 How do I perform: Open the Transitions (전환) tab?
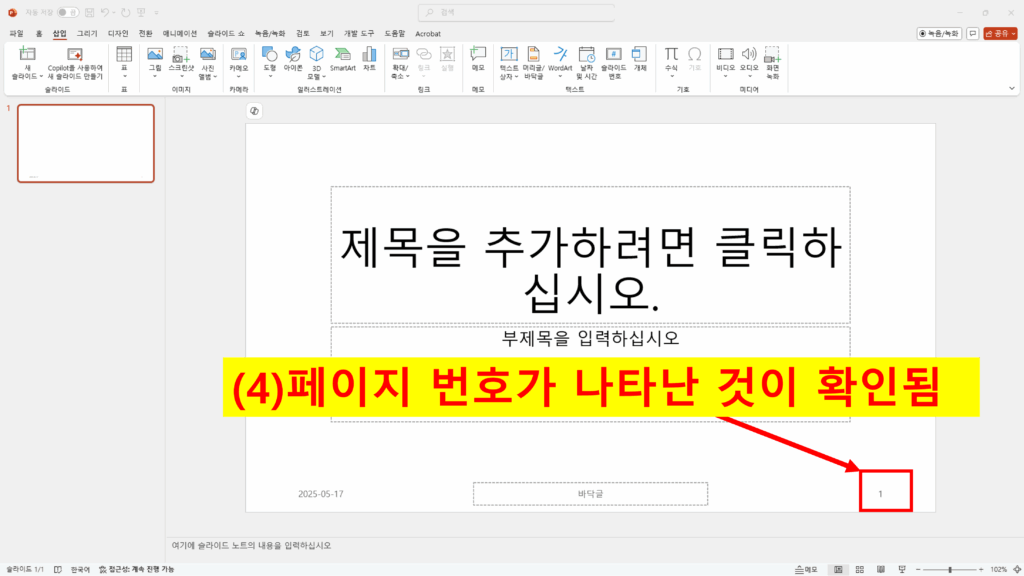(x=146, y=33)
